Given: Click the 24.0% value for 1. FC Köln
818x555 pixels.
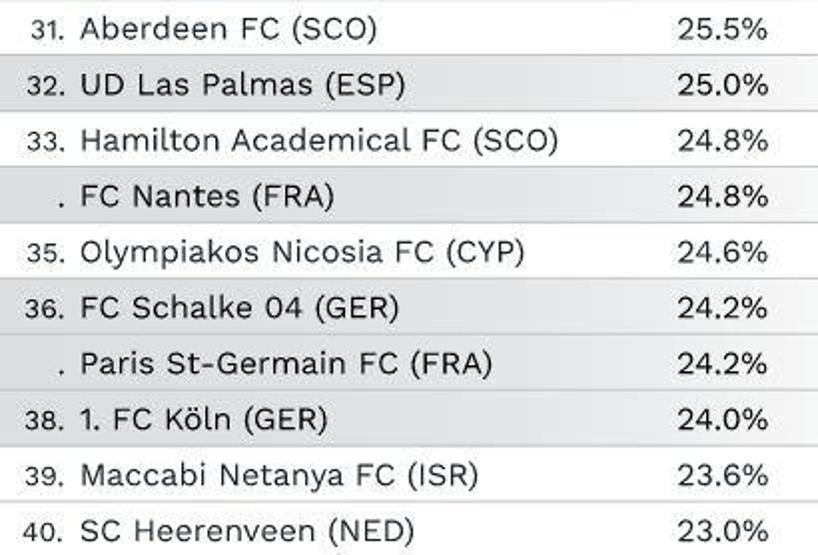Looking at the screenshot, I should pos(723,419).
